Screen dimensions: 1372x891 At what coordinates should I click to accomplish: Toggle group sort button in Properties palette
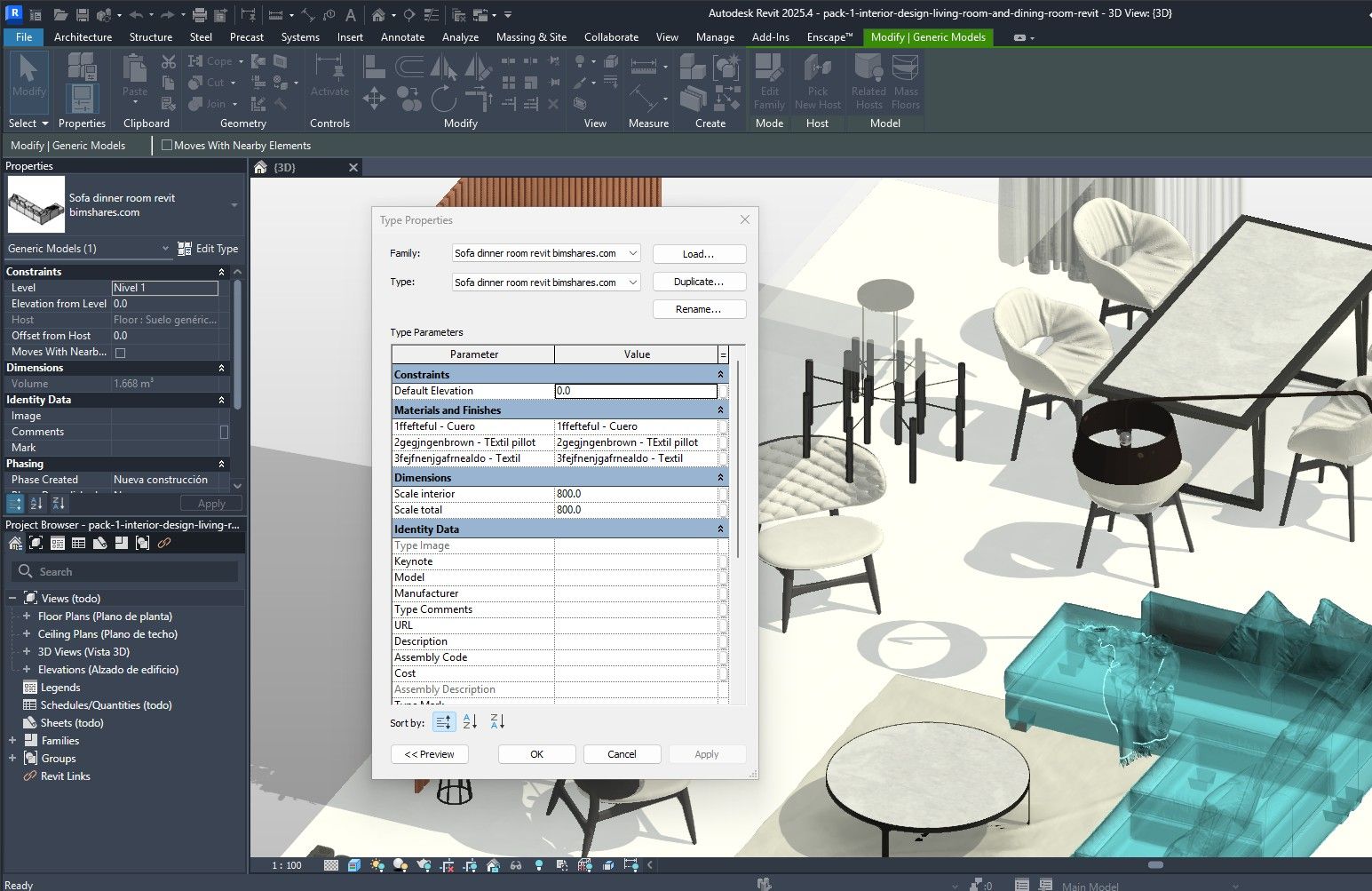(15, 504)
